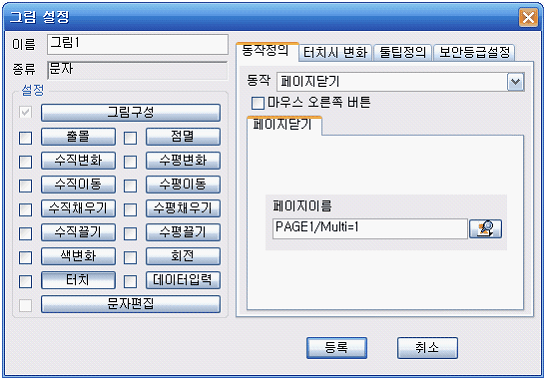Tick the 수직이동 checkbox
The image size is (546, 380).
(25, 186)
